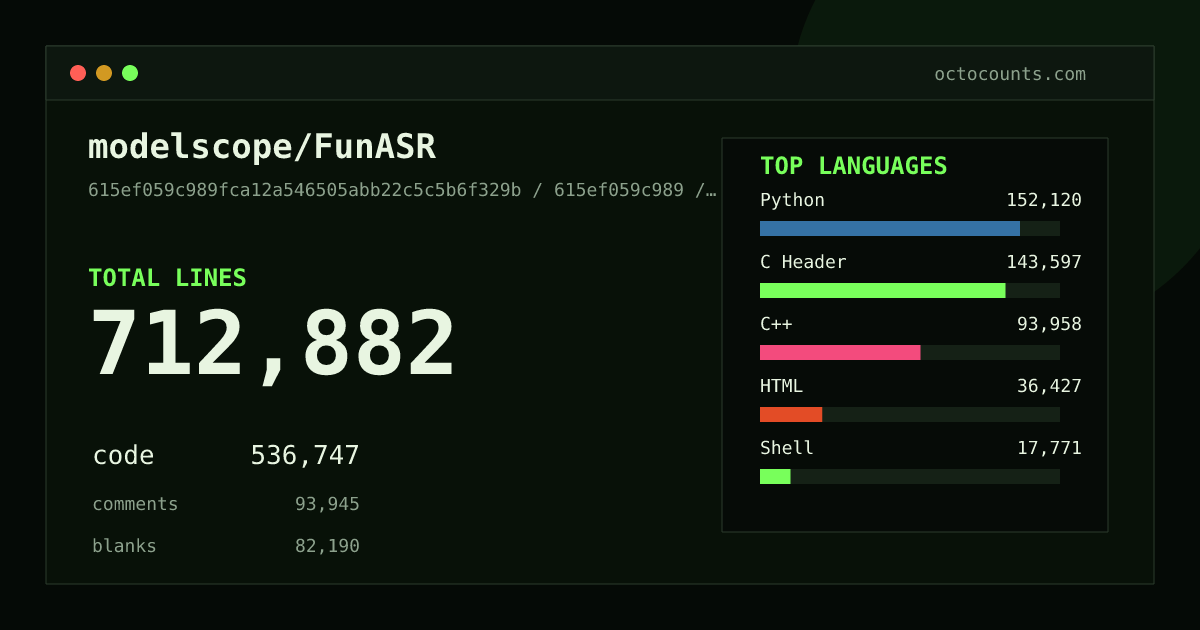Click the blue Python progress bar
Image resolution: width=1200 pixels, height=630 pixels.
coord(890,228)
